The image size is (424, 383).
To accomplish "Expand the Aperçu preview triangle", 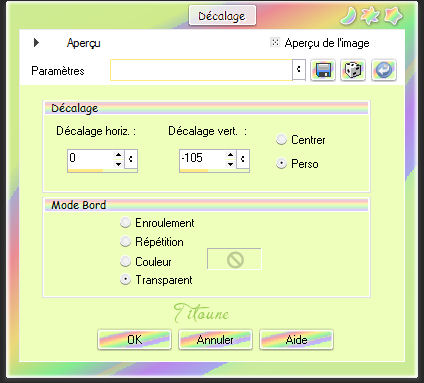I will coord(36,42).
